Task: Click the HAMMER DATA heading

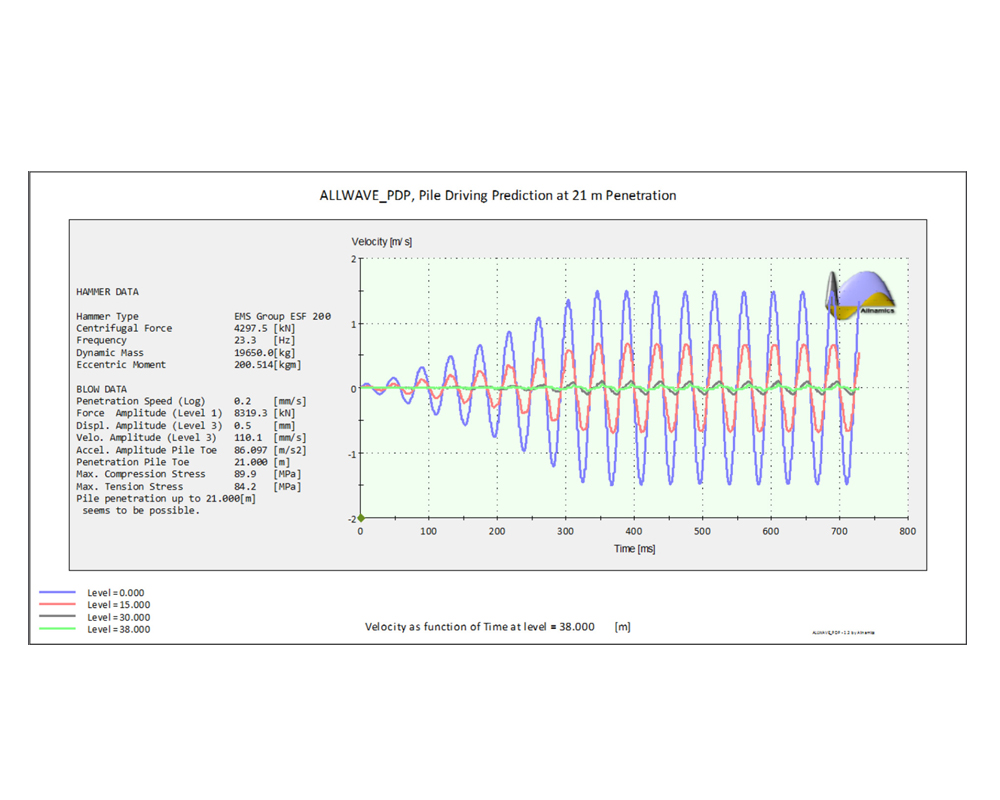Action: [x=107, y=292]
